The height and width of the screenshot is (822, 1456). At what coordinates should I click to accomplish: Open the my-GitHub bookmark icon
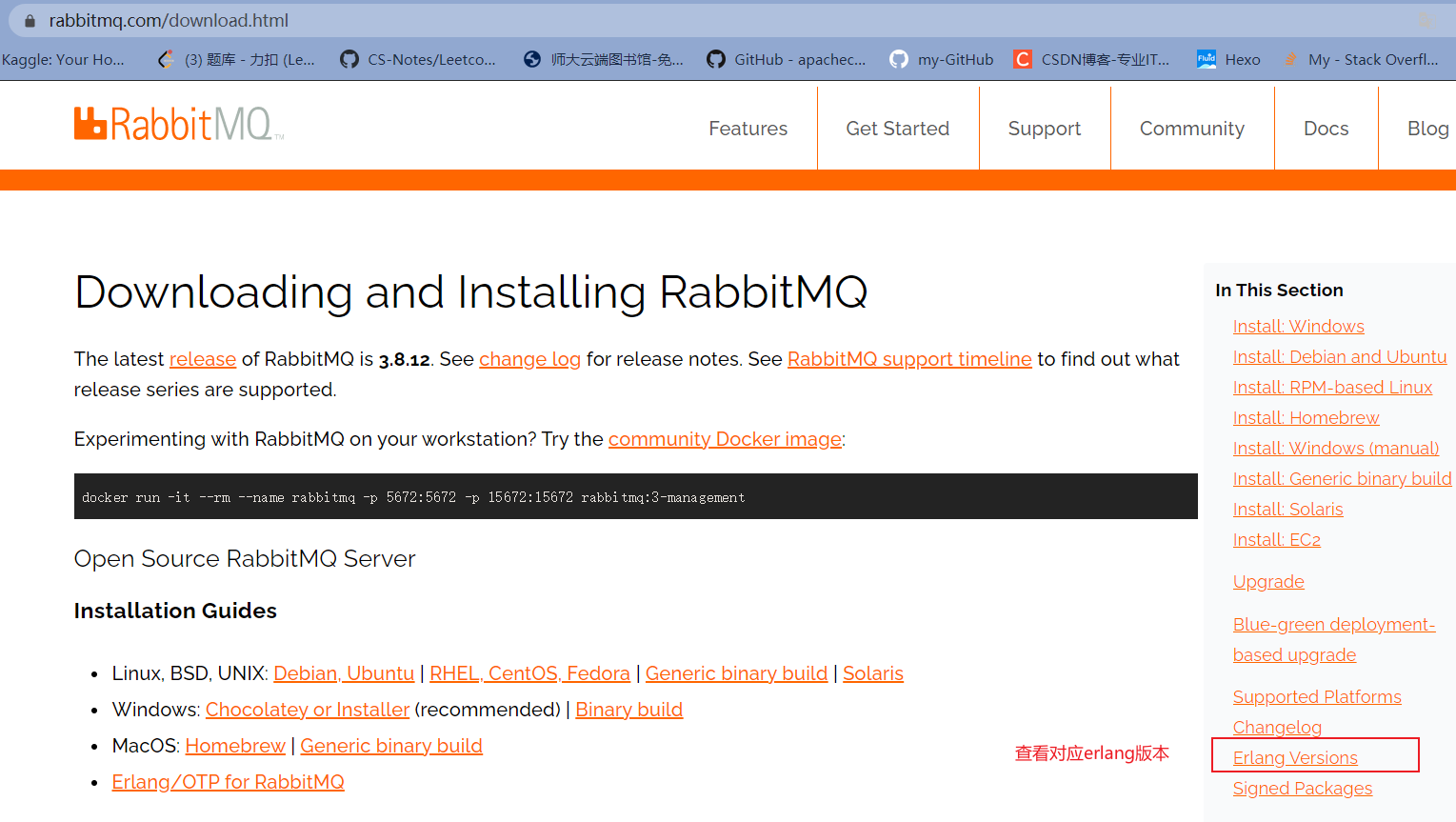pyautogui.click(x=899, y=59)
